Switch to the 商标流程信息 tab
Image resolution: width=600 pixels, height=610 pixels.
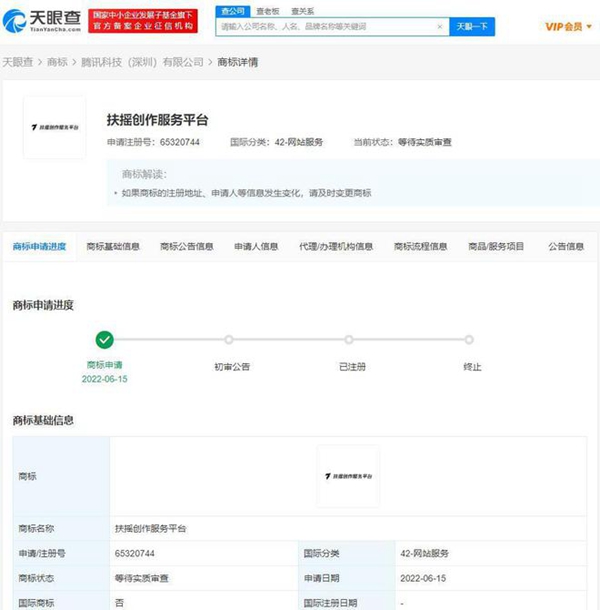point(420,246)
